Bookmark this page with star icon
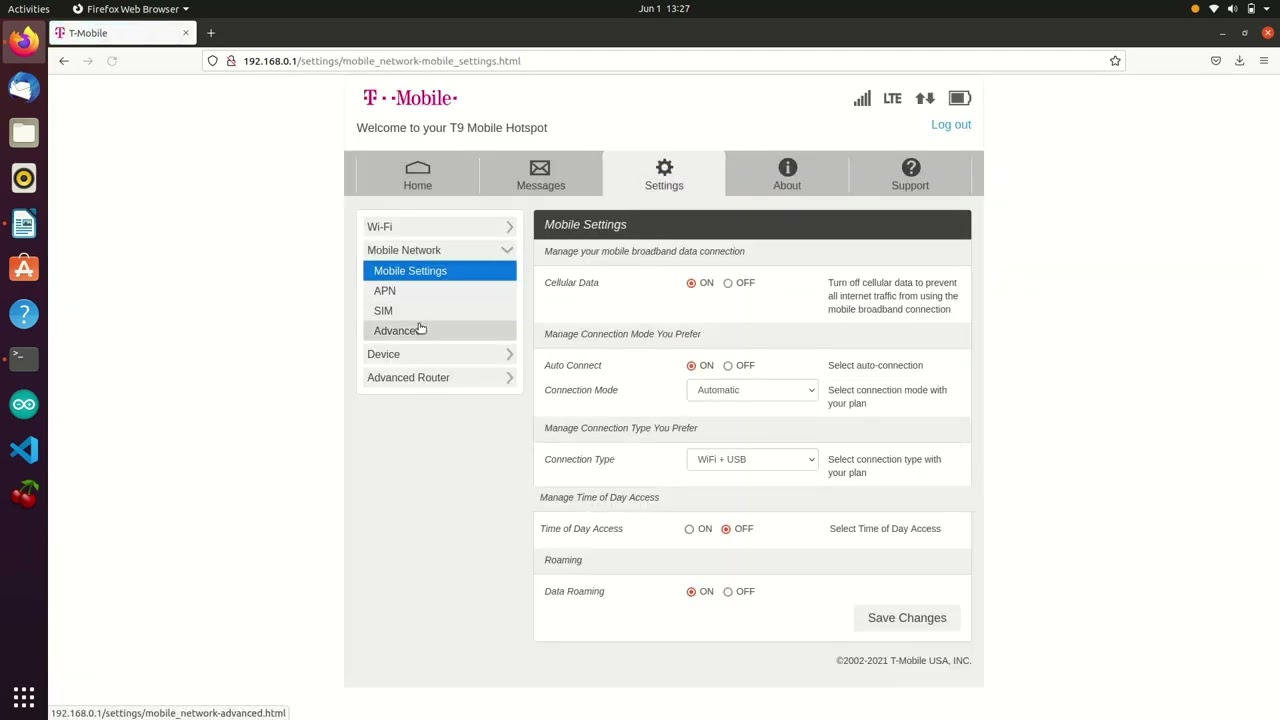Screen dimensions: 1280x720 point(1115,61)
